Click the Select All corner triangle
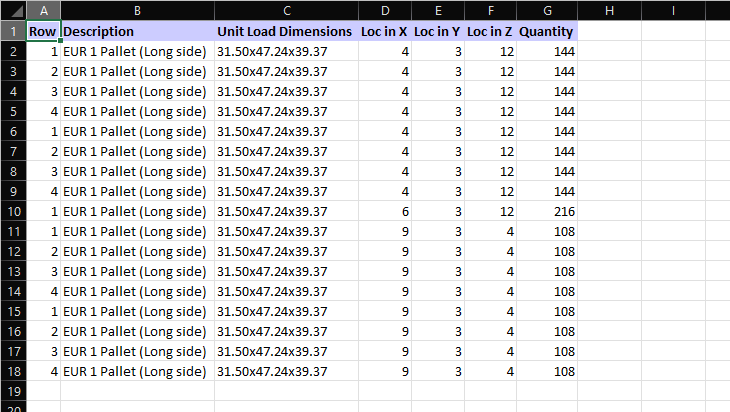The width and height of the screenshot is (730, 412). [14, 10]
